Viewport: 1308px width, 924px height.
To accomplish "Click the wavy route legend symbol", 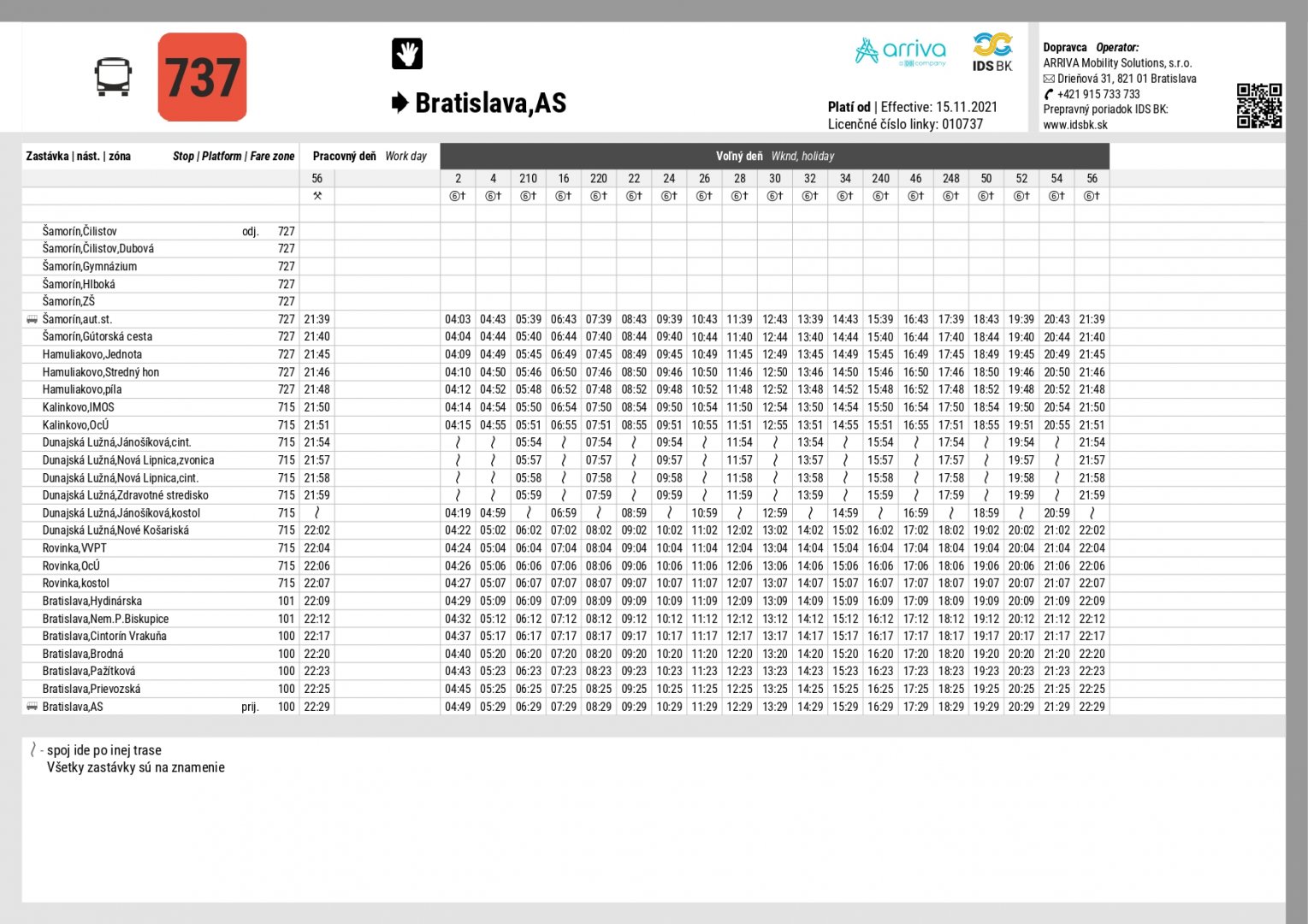I will [x=33, y=750].
